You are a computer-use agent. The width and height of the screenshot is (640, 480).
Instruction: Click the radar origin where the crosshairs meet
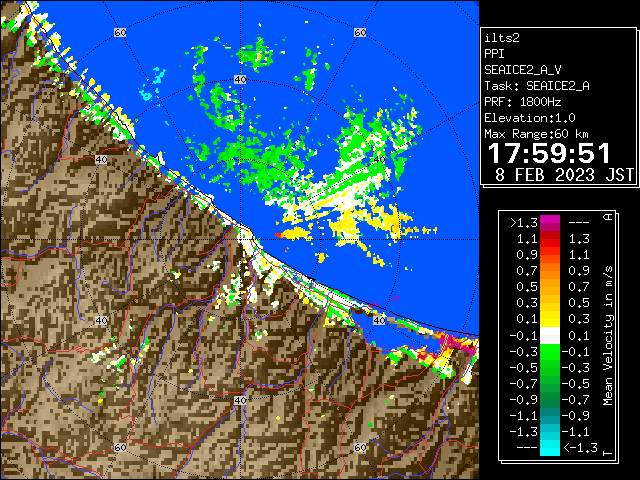(x=240, y=240)
